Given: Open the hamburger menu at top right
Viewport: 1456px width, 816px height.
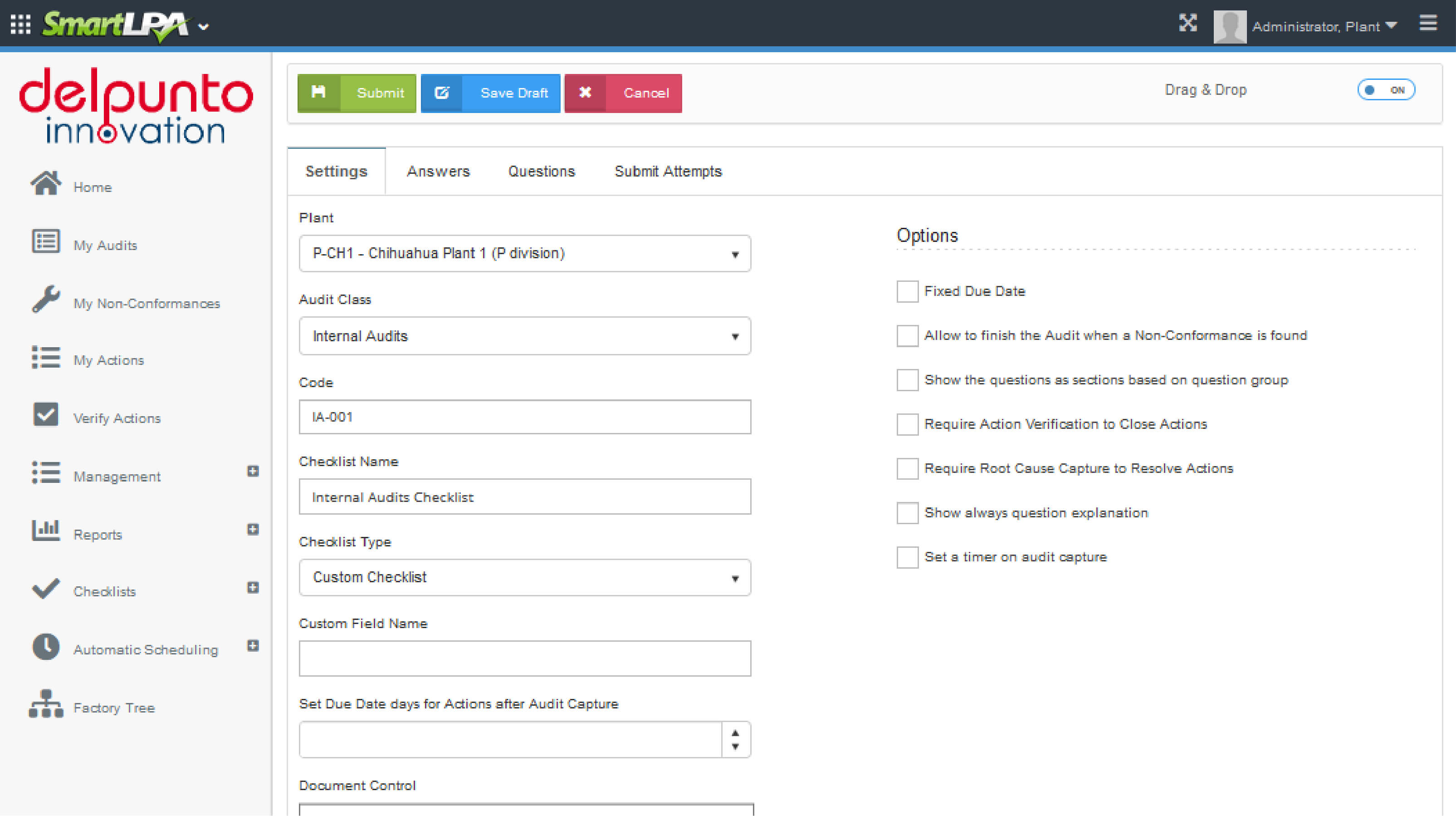Looking at the screenshot, I should click(x=1428, y=23).
